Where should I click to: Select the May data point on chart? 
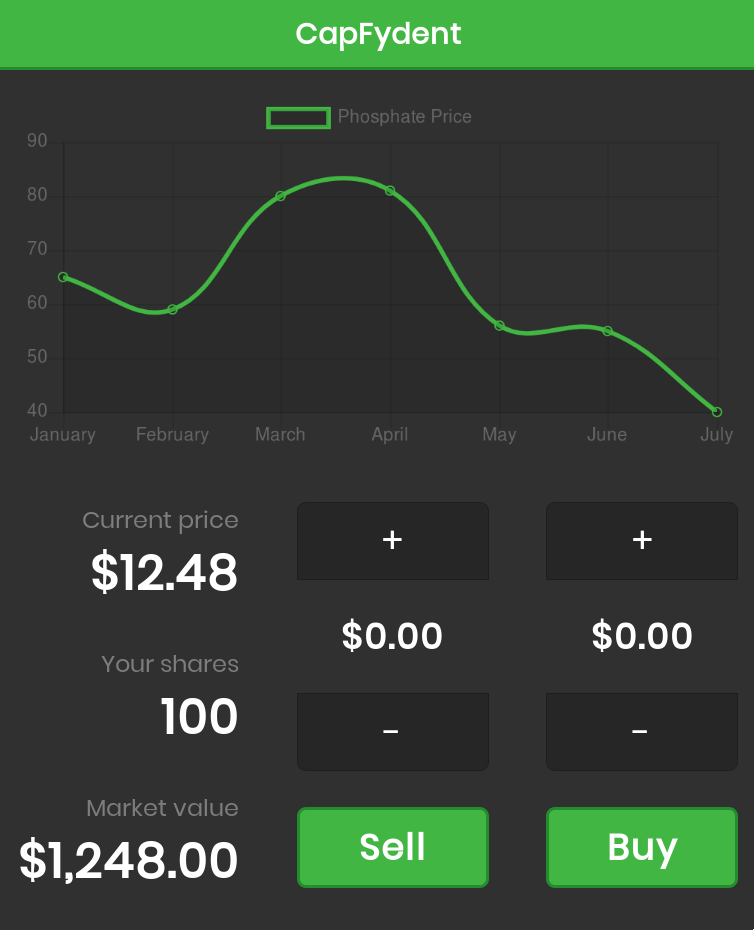pos(500,326)
